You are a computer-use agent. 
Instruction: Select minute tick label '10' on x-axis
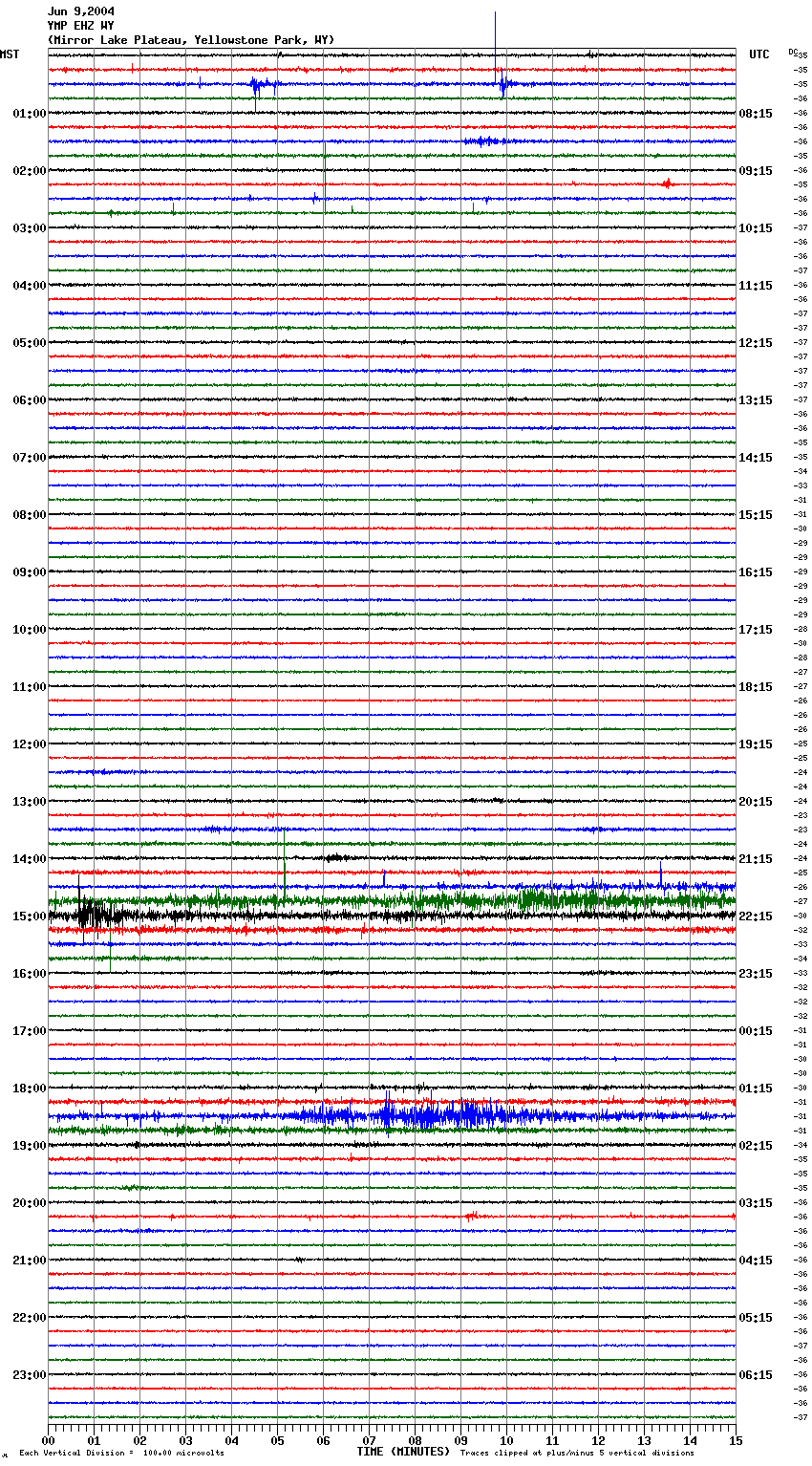[507, 1440]
